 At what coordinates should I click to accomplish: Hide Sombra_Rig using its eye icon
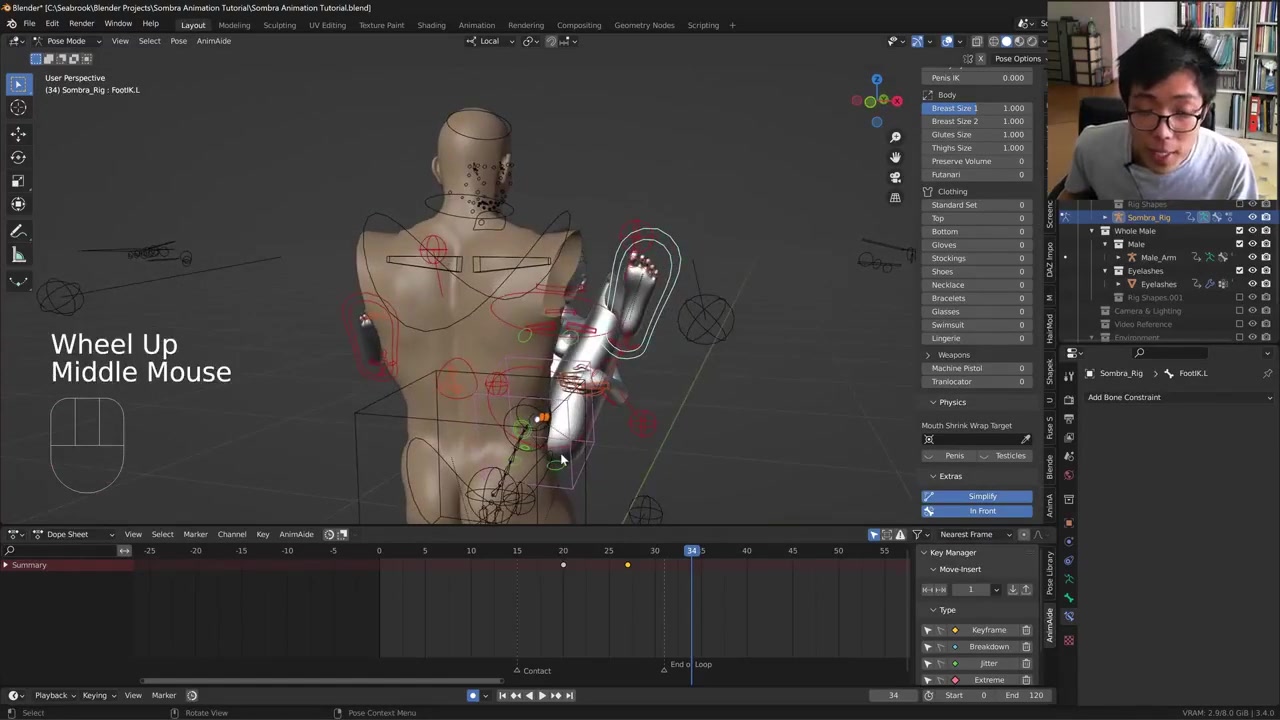1252,217
